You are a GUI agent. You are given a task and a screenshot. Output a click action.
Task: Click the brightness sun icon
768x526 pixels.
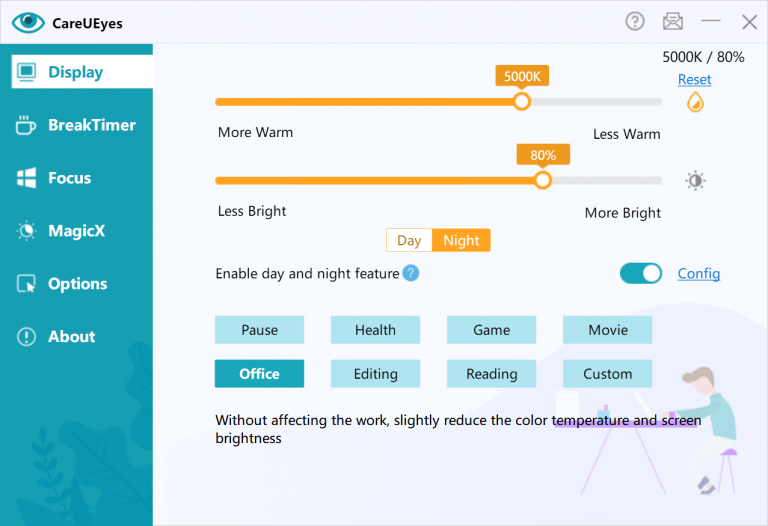695,180
